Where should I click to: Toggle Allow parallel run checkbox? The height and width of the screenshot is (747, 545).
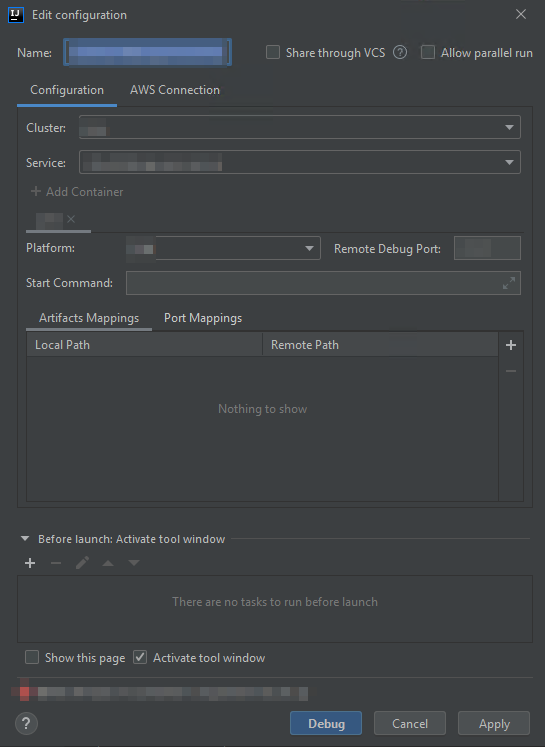click(428, 52)
